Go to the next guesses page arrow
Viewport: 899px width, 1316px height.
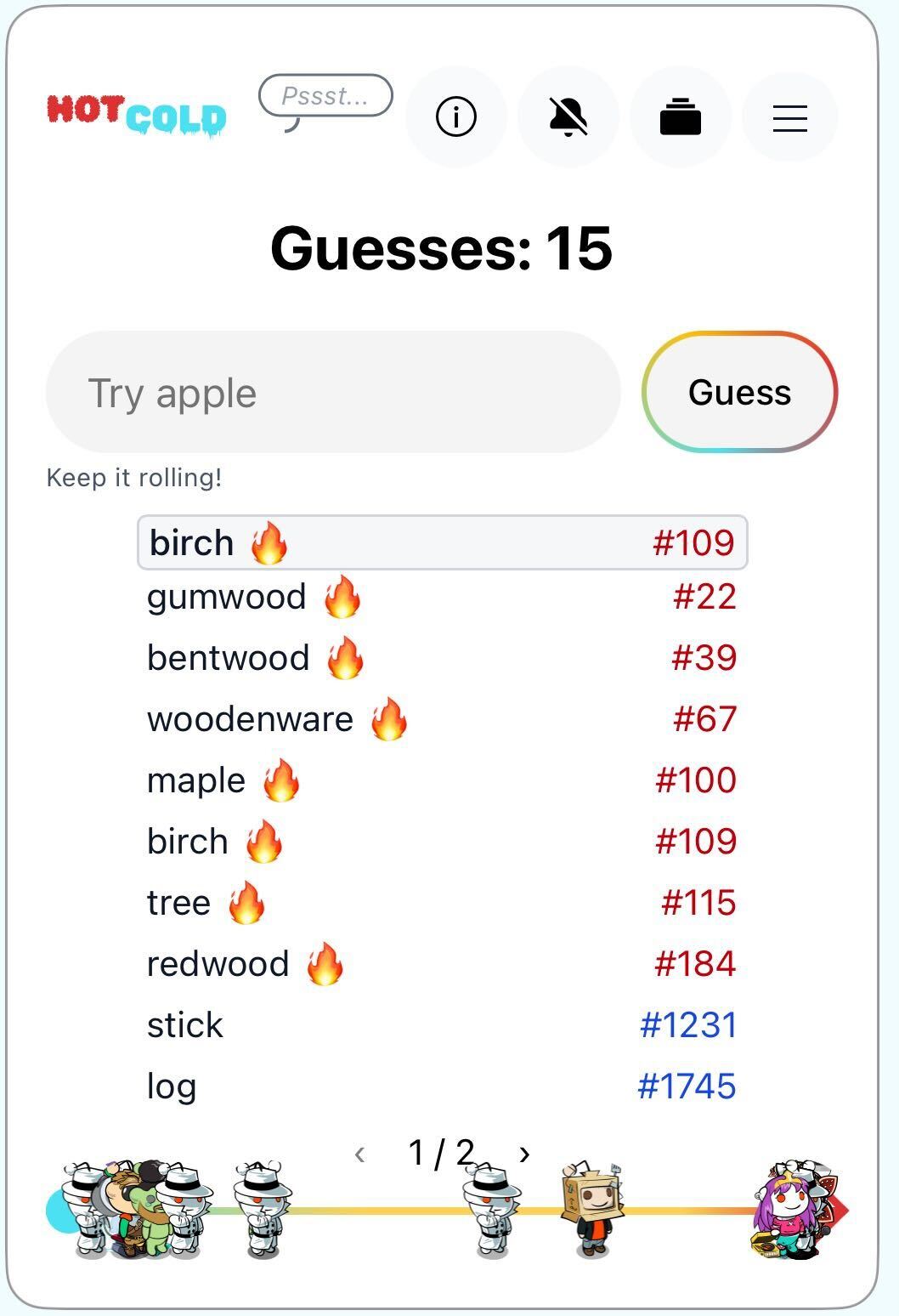524,1154
